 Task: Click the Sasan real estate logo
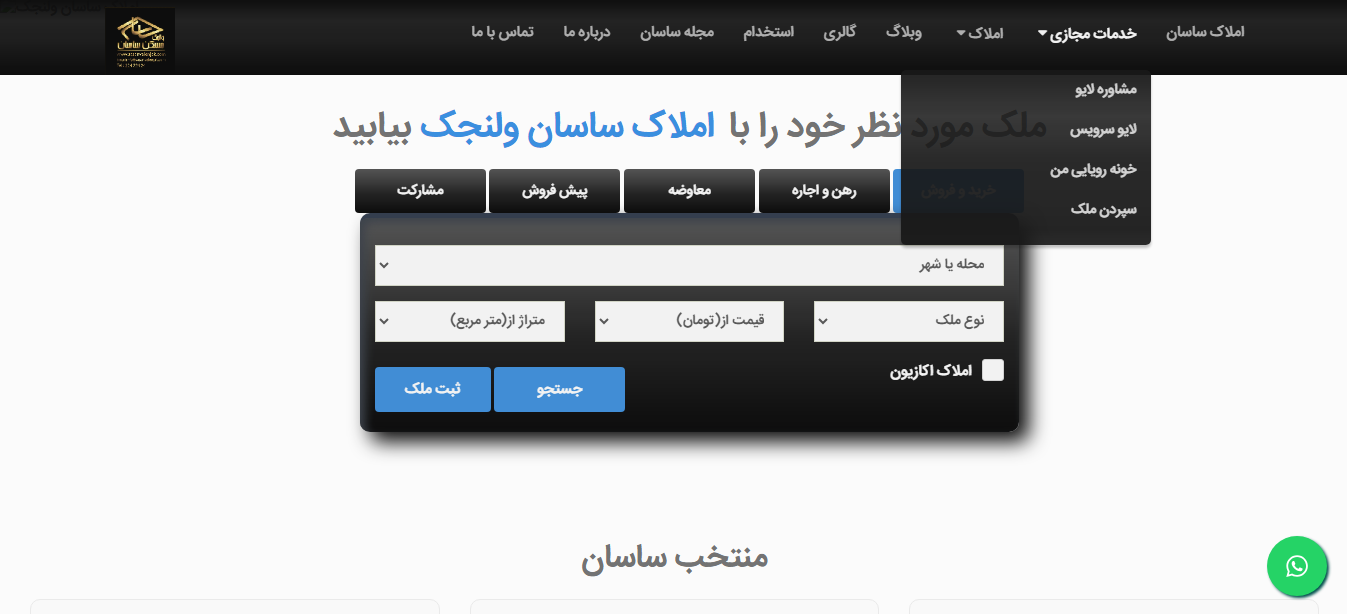point(140,40)
